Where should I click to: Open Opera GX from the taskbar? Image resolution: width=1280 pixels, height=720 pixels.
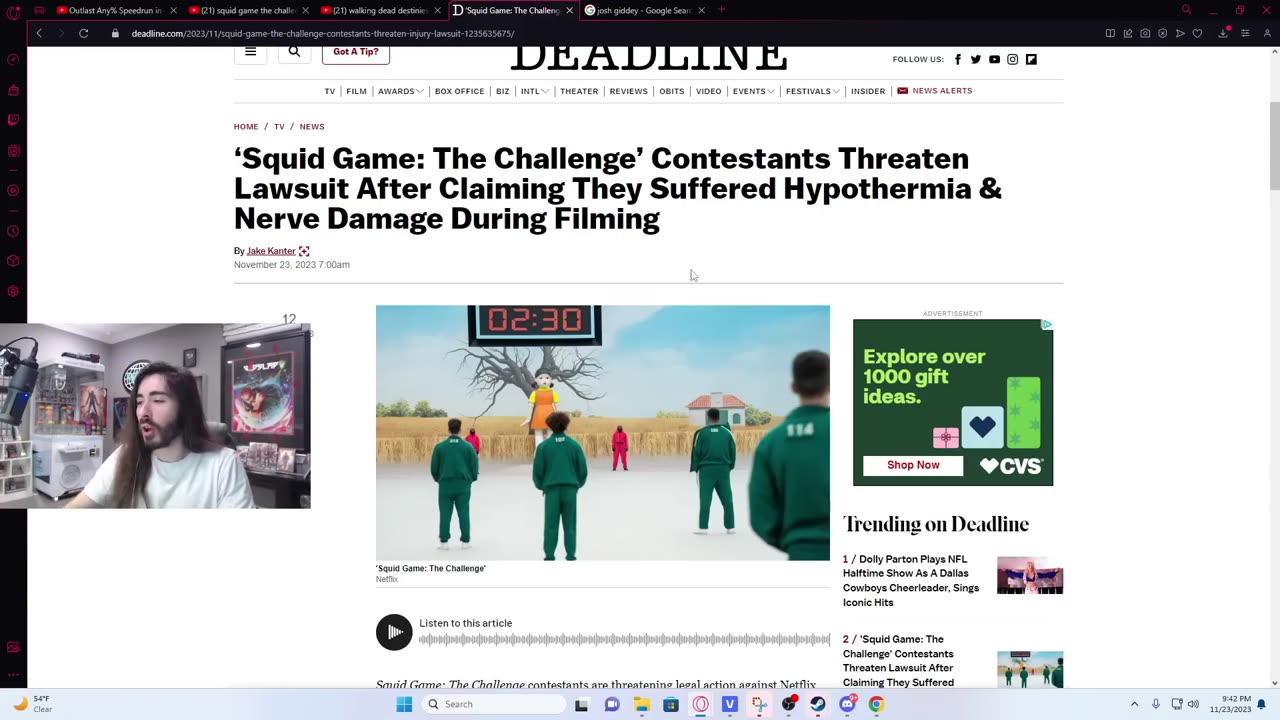(700, 704)
